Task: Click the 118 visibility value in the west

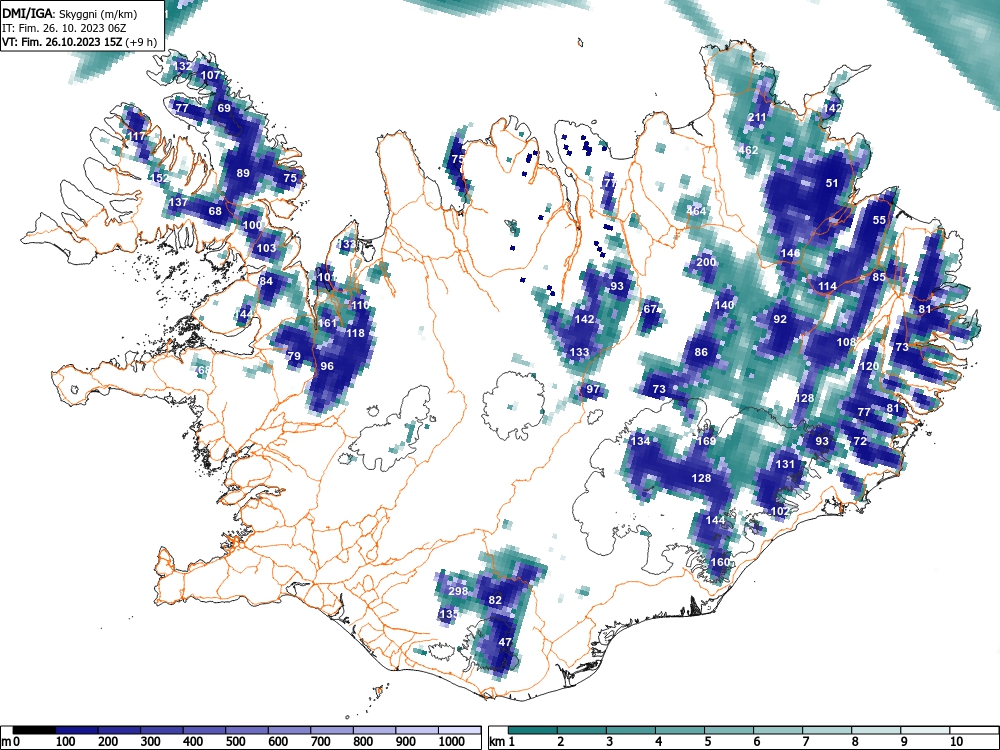Action: pyautogui.click(x=355, y=332)
